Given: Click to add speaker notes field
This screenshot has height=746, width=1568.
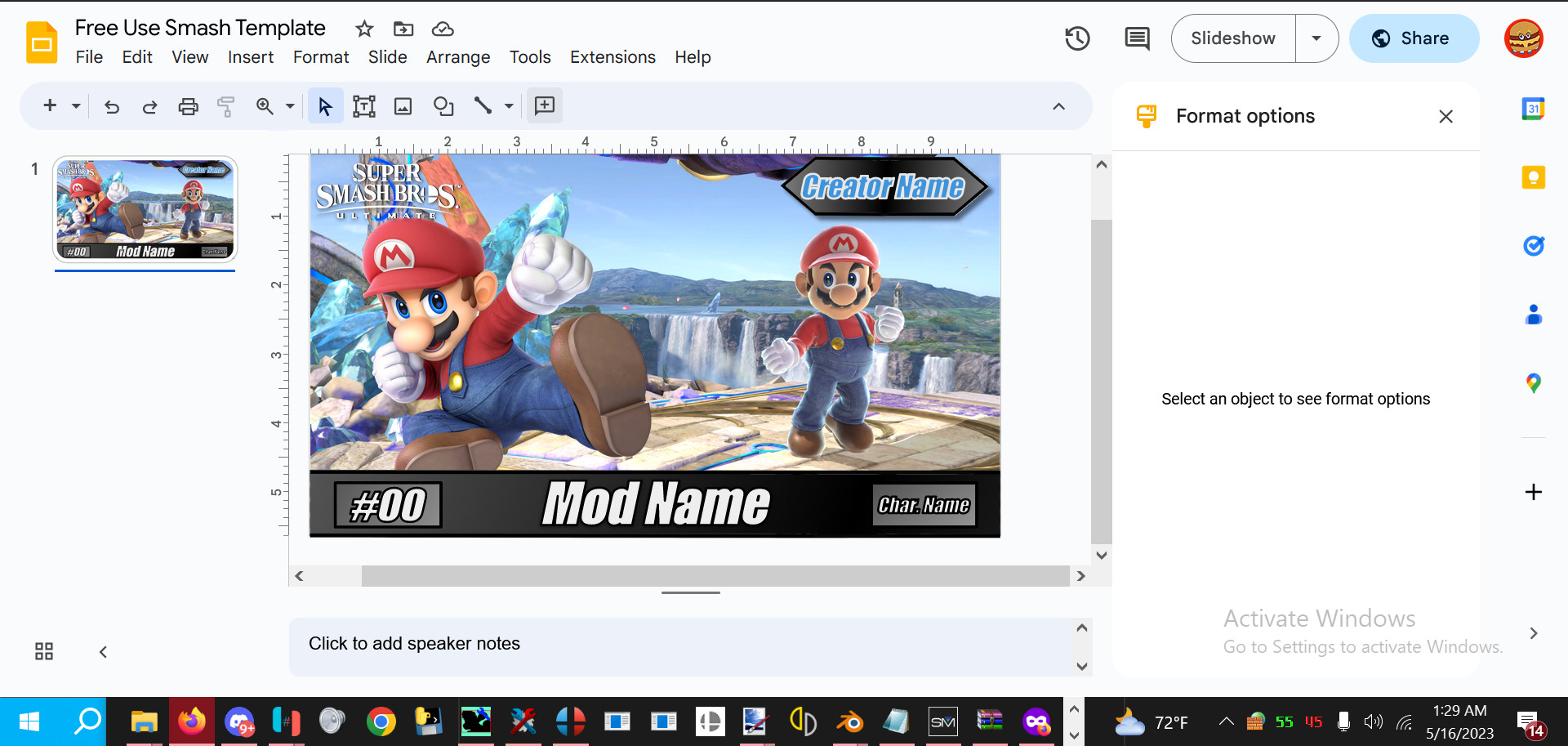Looking at the screenshot, I should click(x=680, y=645).
